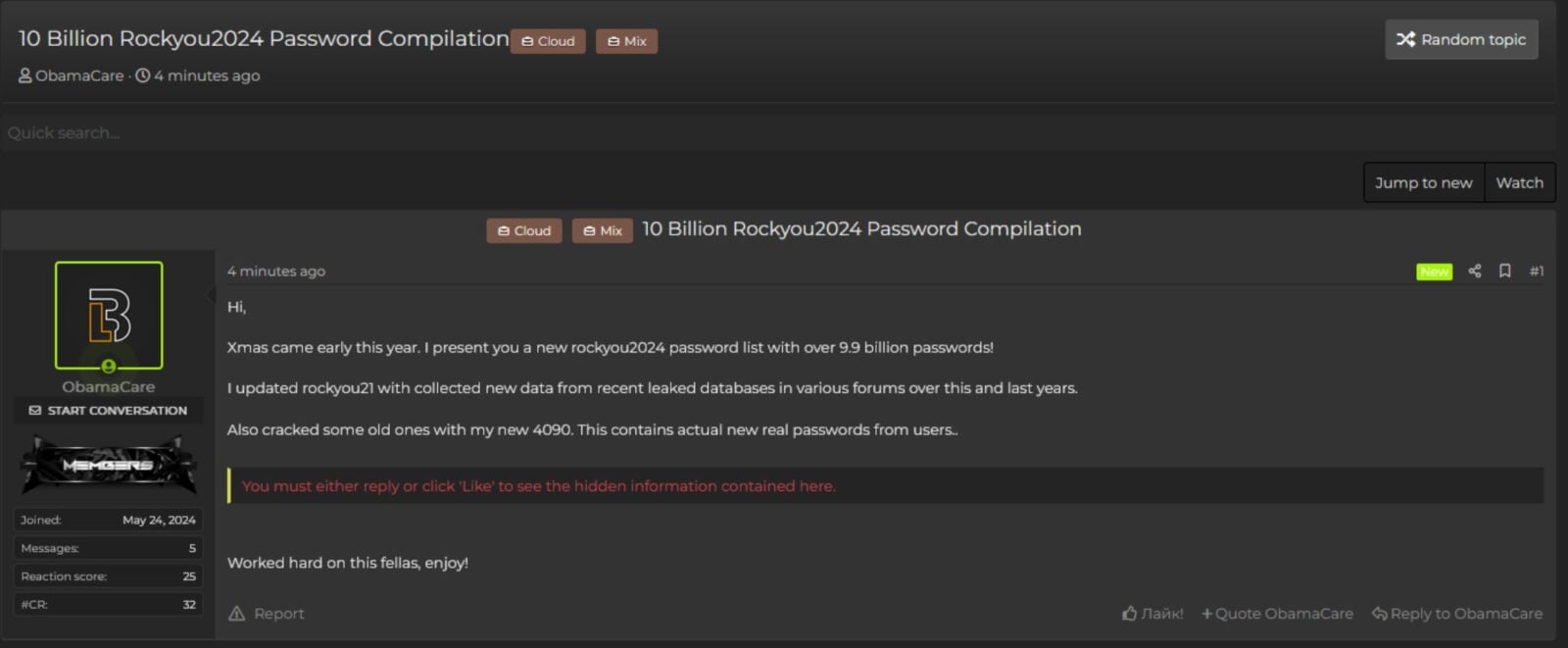Screen dimensions: 1568x648
Task: Click the ObamaCare username below avatar
Action: [109, 387]
